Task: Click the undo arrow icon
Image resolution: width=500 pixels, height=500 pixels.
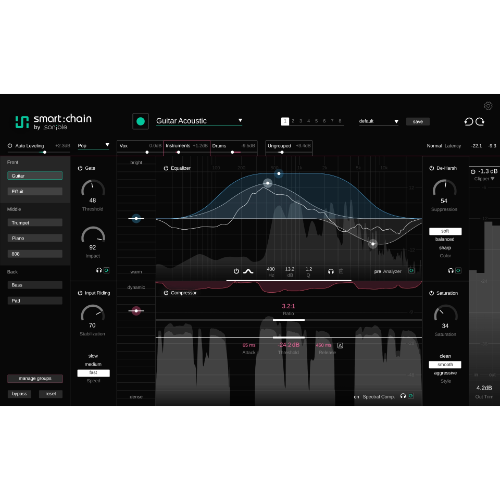Action: [x=469, y=122]
